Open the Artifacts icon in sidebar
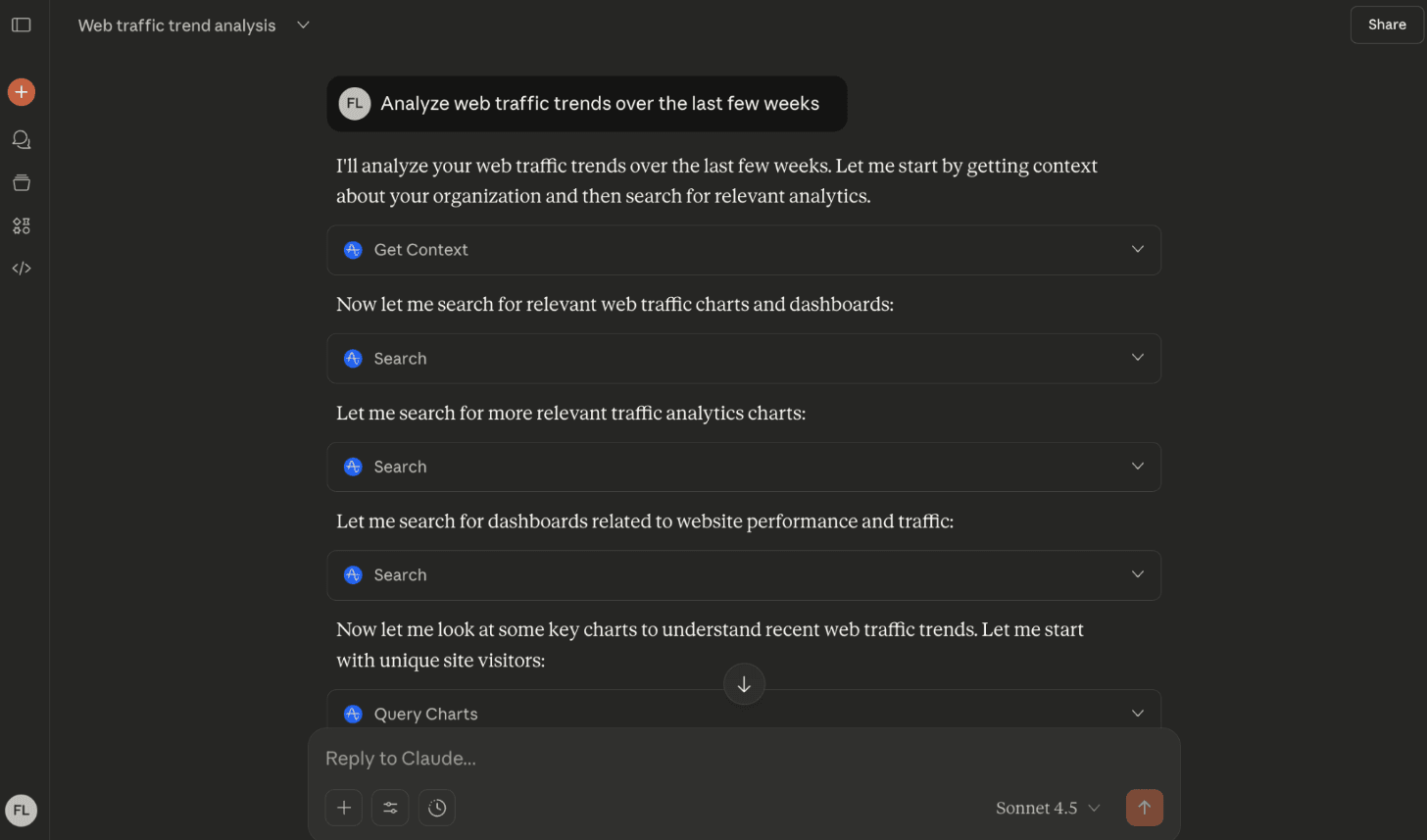This screenshot has width=1427, height=840. (22, 225)
